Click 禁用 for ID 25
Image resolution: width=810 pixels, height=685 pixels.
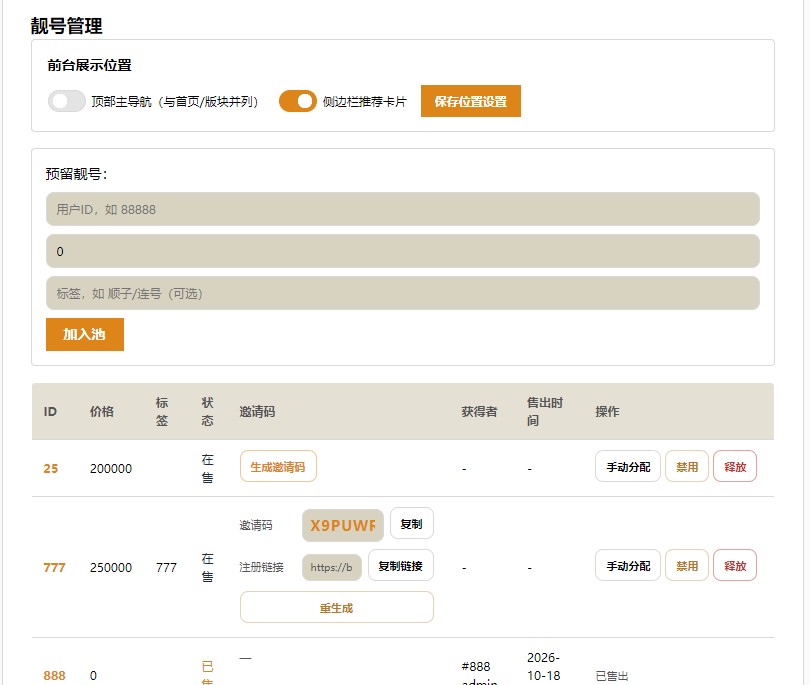(687, 466)
